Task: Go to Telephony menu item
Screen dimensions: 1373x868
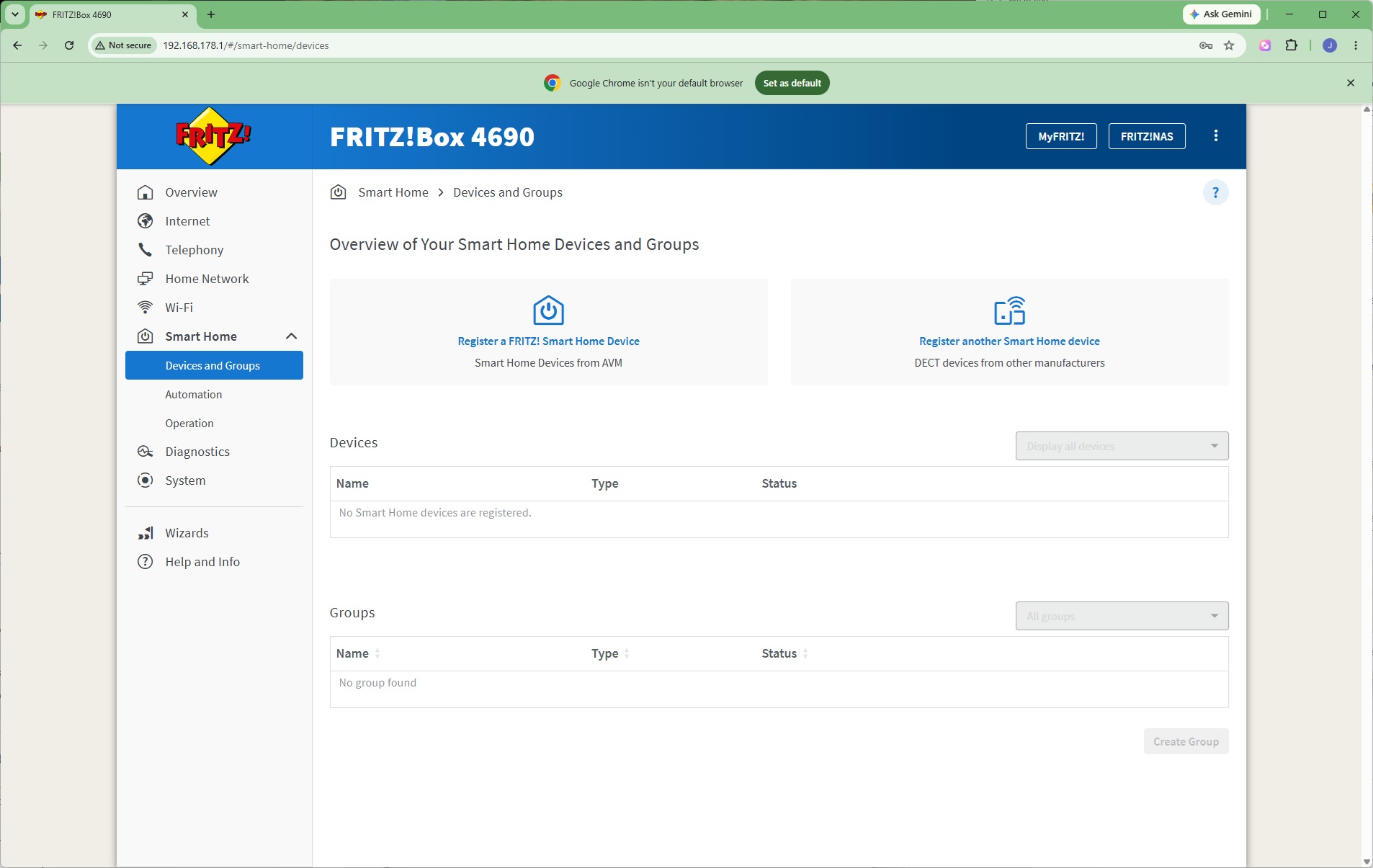Action: (194, 250)
